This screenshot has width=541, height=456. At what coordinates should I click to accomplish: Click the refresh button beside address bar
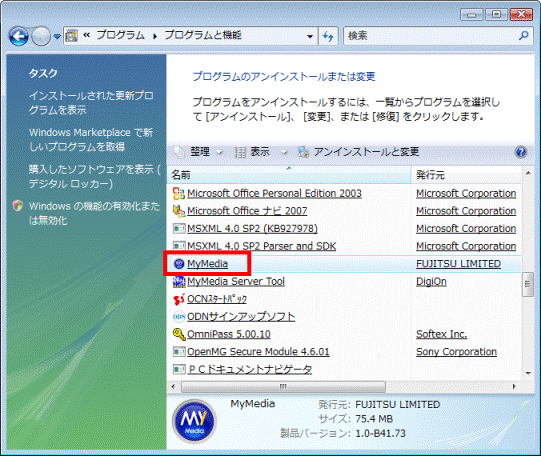click(x=328, y=36)
